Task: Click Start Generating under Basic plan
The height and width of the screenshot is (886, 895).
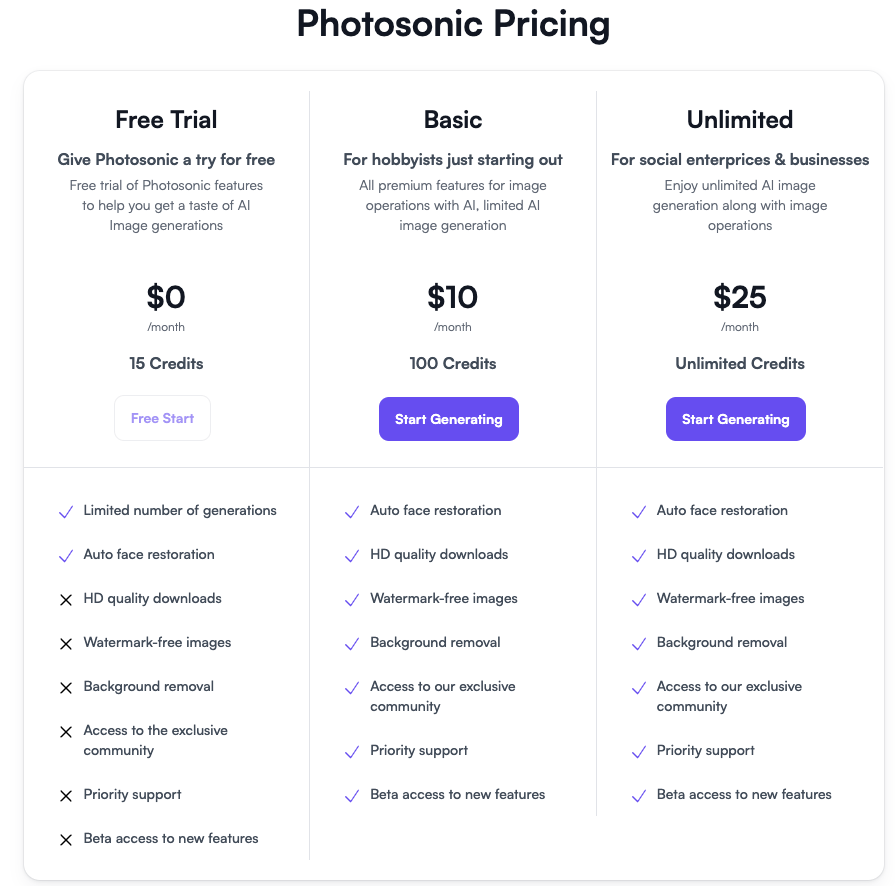Action: point(449,419)
